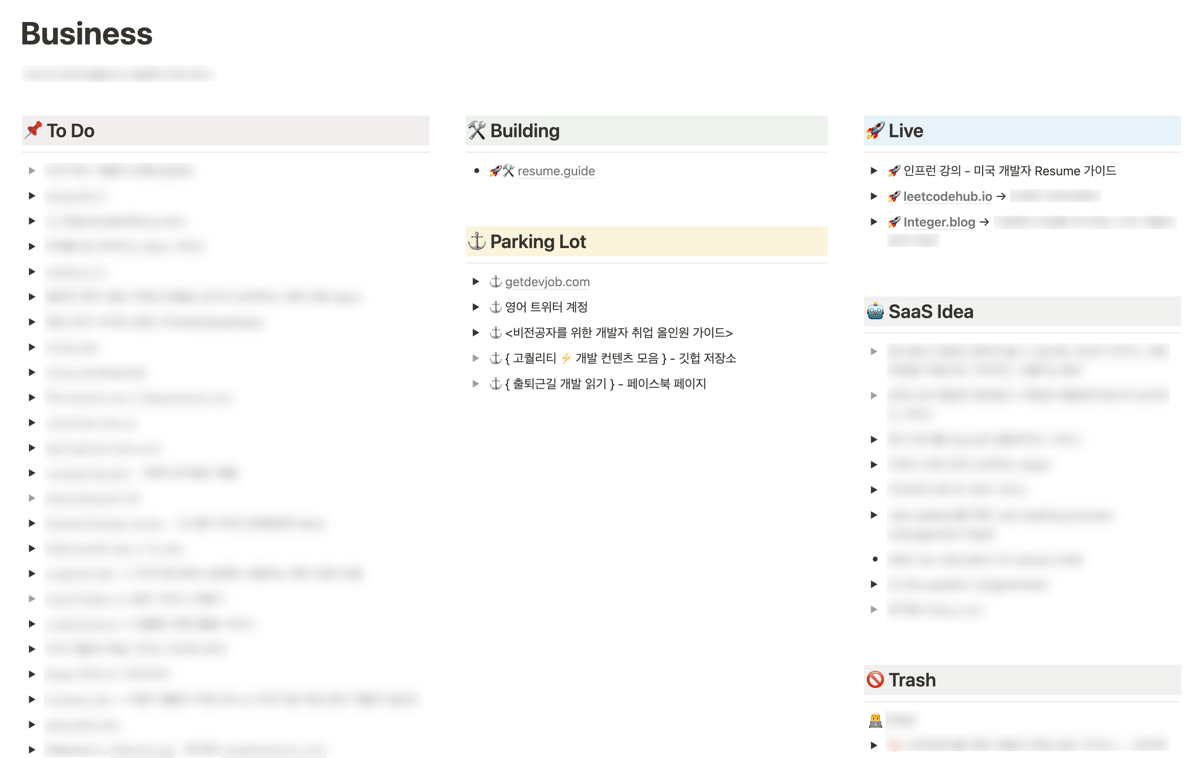
Task: Expand the 영어 트위터 계정 toggle
Action: (476, 307)
